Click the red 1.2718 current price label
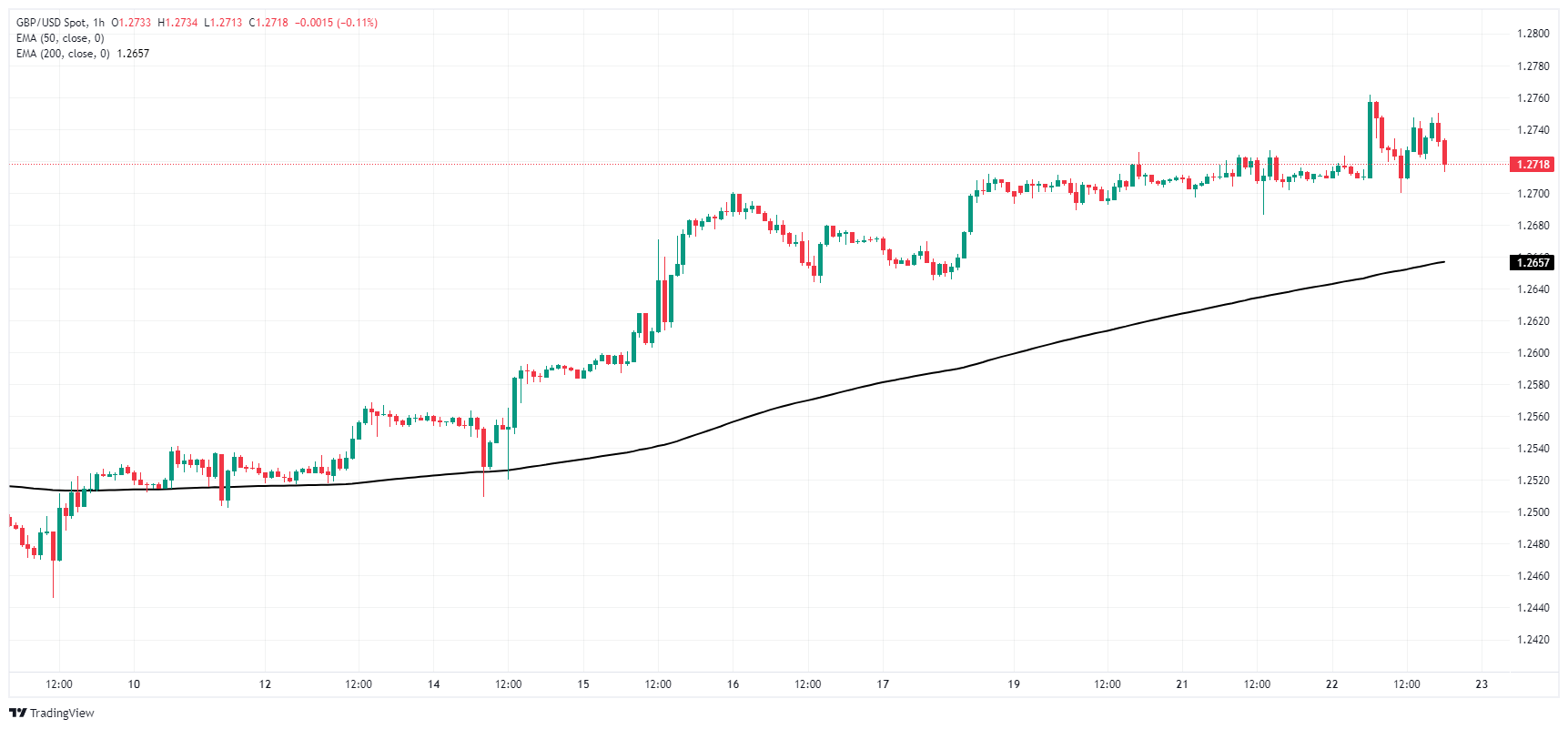 tap(1532, 165)
